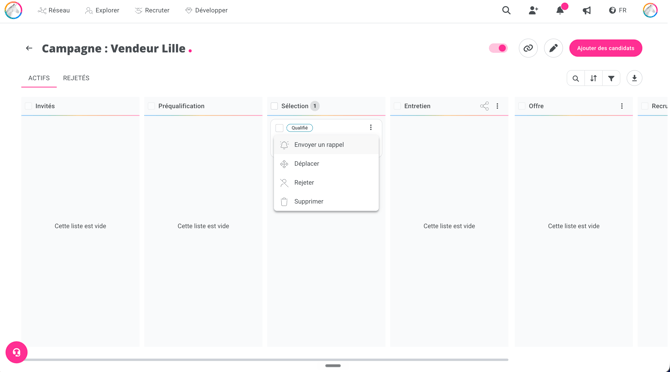Check the Entretien column checkbox
This screenshot has width=670, height=372.
397,106
